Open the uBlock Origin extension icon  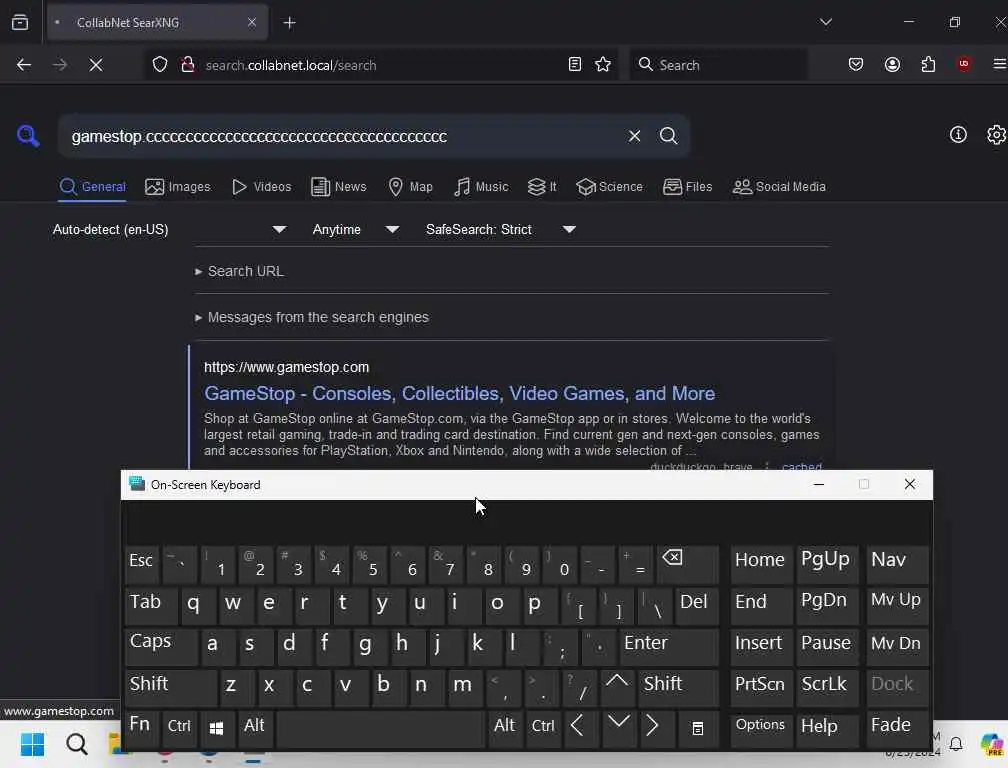tap(963, 64)
